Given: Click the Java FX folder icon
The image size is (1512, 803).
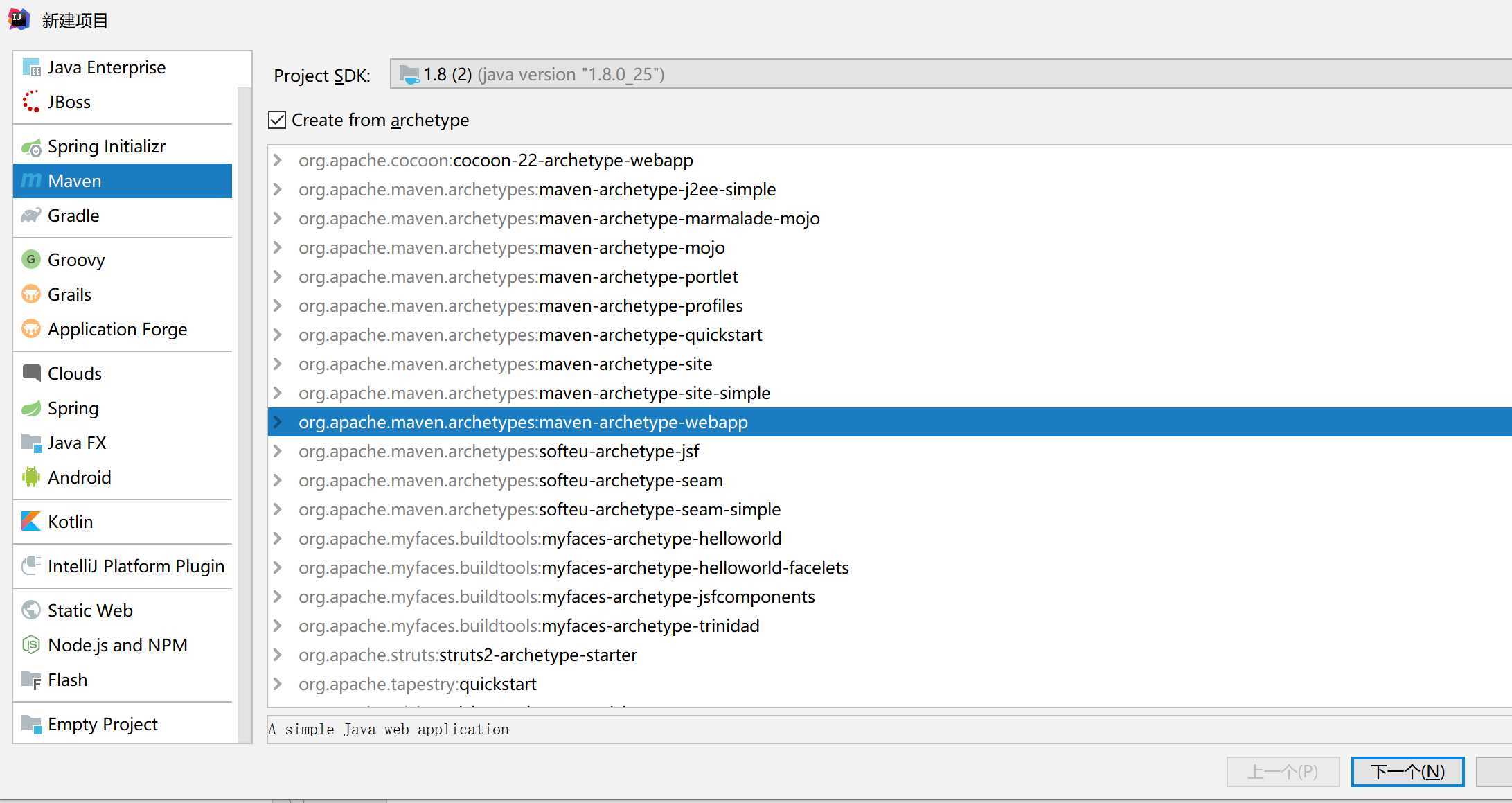Looking at the screenshot, I should point(31,443).
